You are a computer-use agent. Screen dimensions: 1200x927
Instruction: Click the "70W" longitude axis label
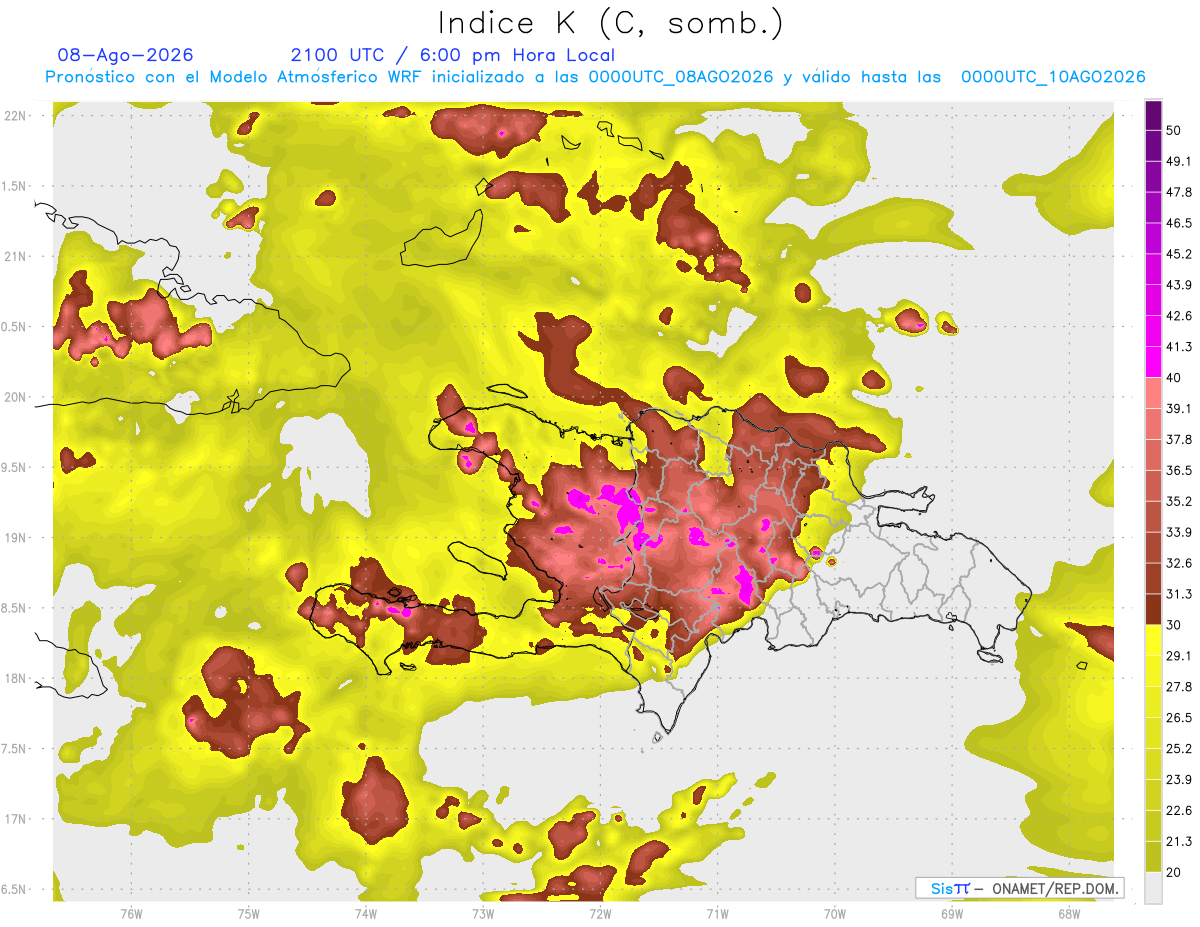[835, 913]
